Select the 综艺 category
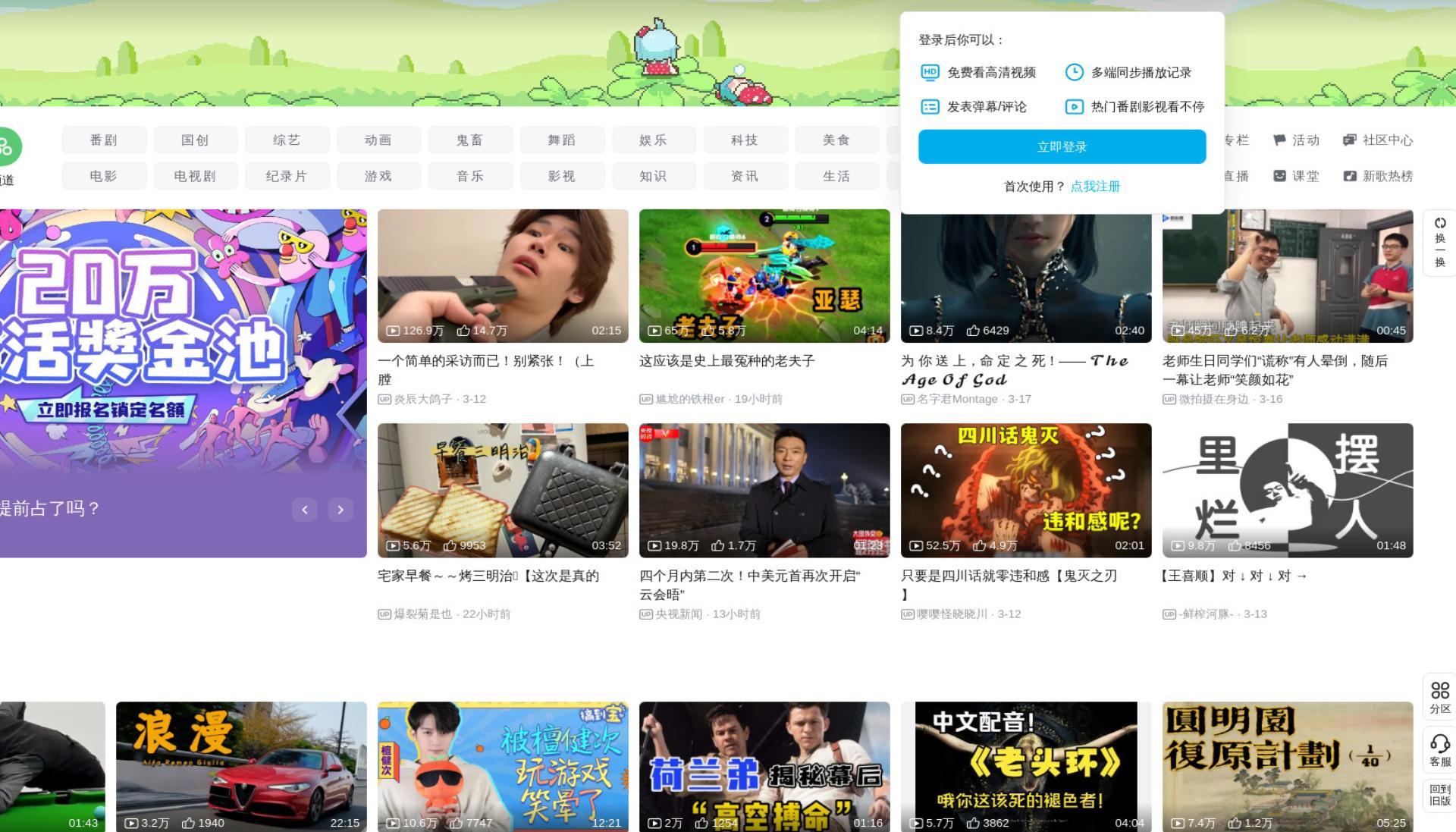 287,140
